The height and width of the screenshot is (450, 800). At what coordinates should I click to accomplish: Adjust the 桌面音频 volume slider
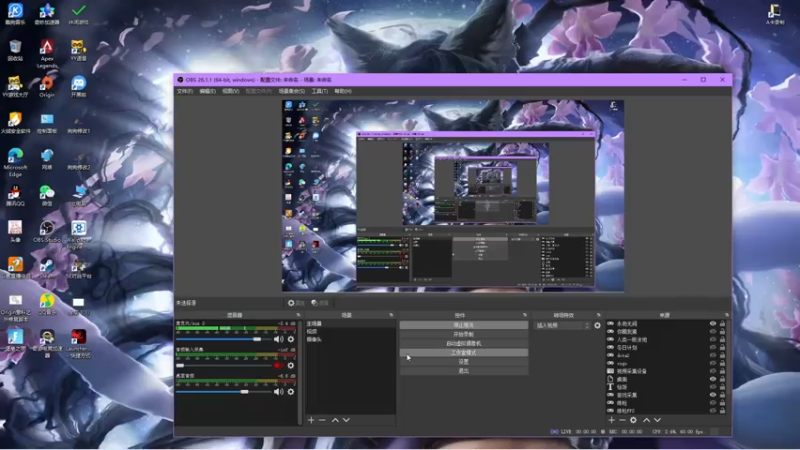(223, 392)
